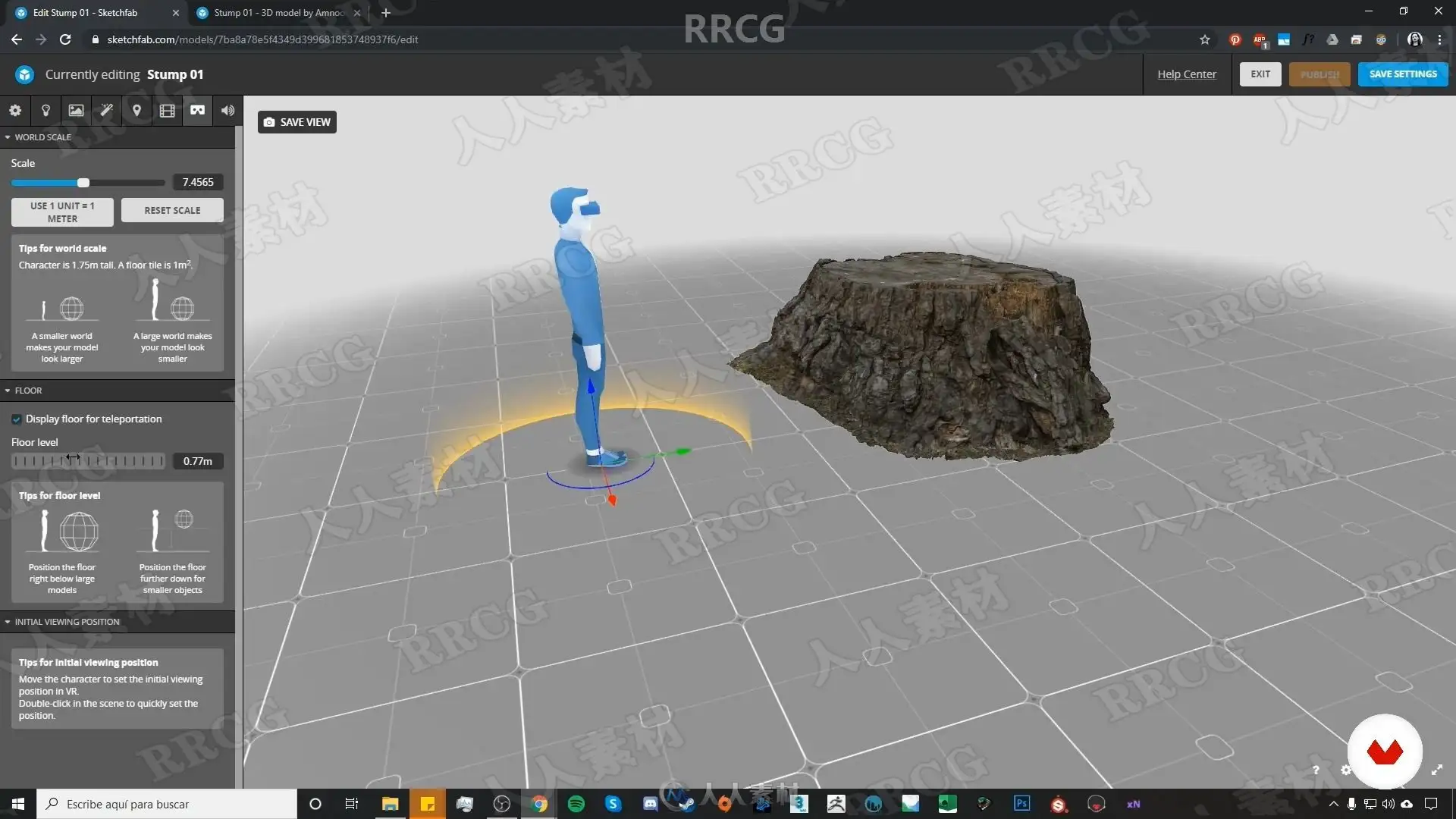This screenshot has height=819, width=1456.
Task: Click the Save Settings button
Action: (x=1402, y=74)
